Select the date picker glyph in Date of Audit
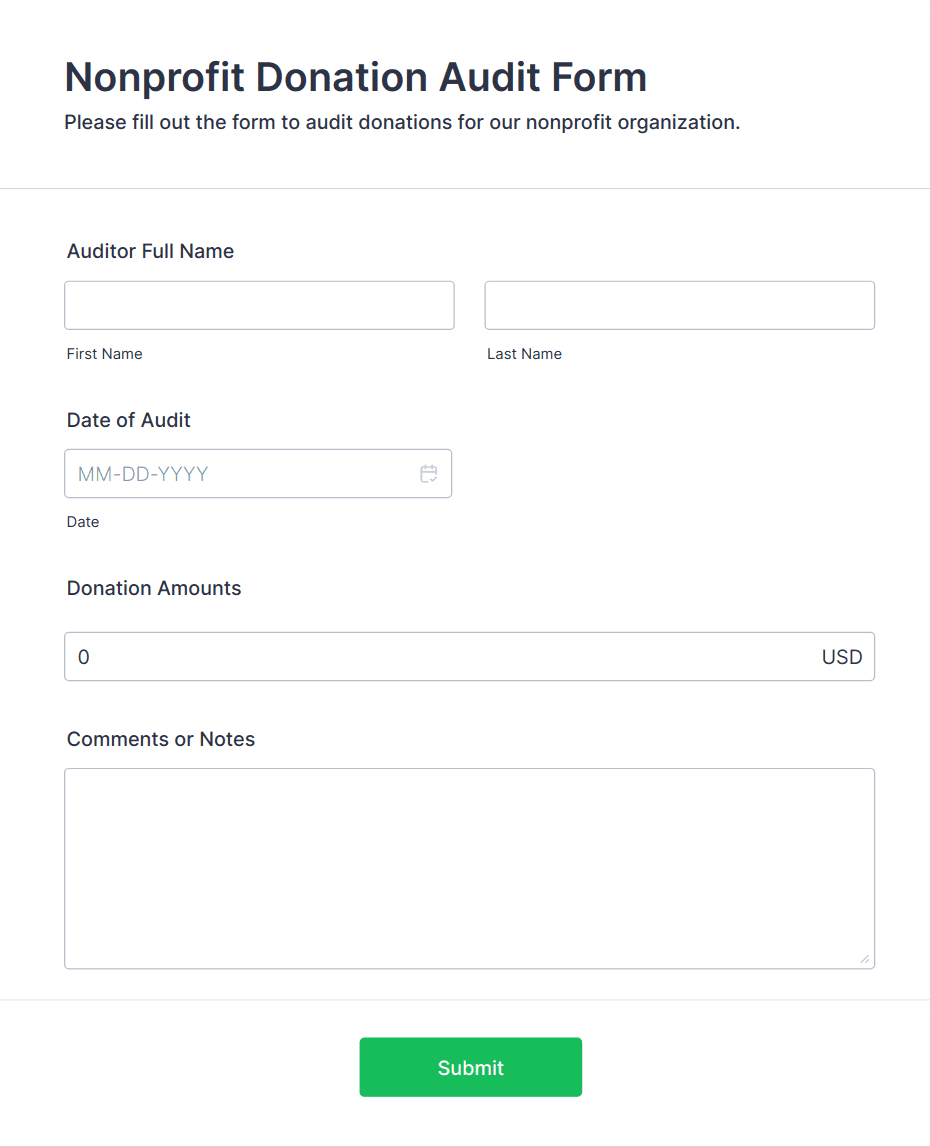This screenshot has width=930, height=1146. pos(429,473)
